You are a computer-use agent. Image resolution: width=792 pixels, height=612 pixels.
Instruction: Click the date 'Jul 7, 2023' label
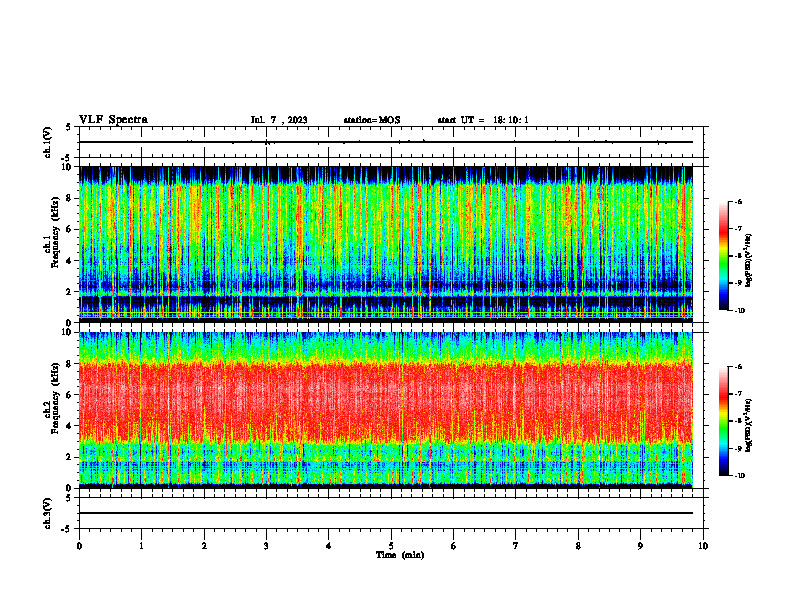coord(279,120)
